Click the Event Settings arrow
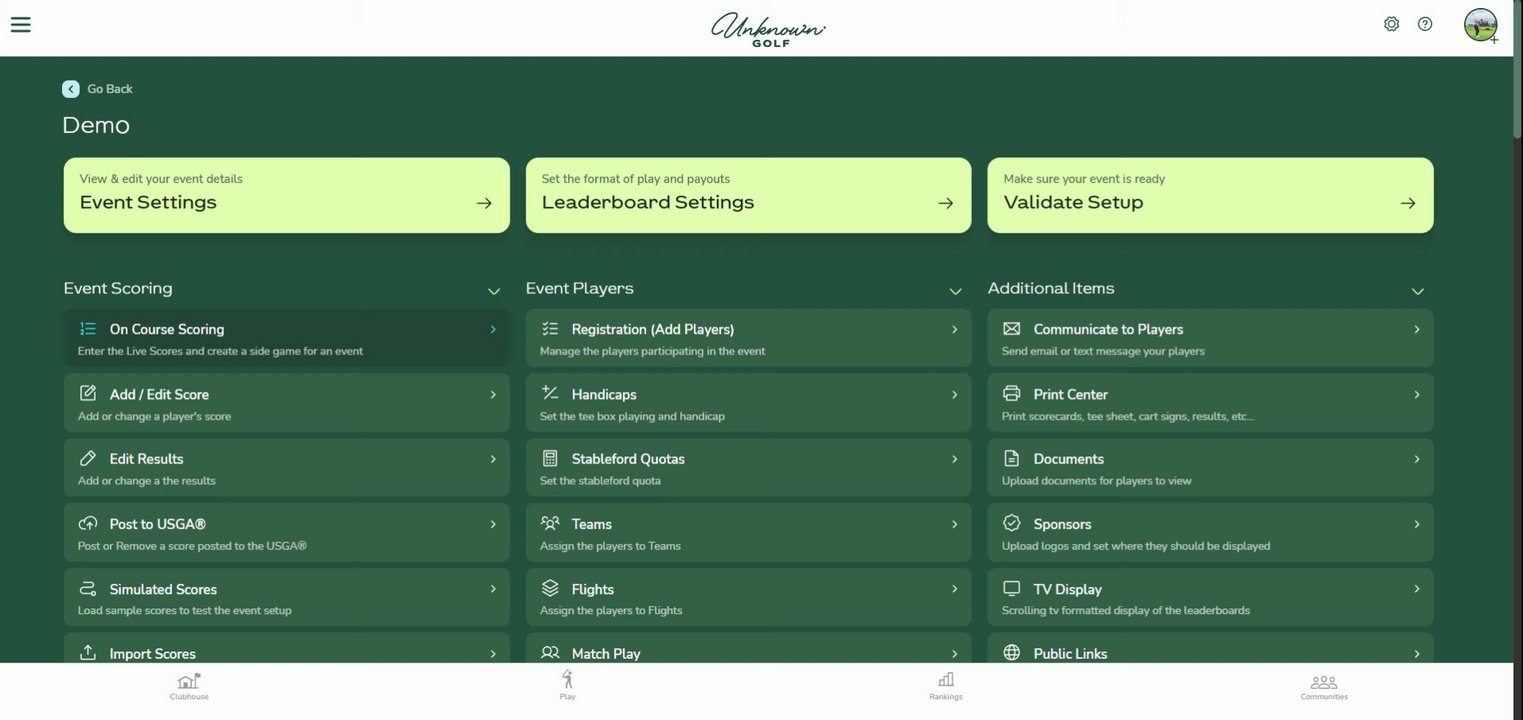This screenshot has height=720, width=1523. coord(484,203)
